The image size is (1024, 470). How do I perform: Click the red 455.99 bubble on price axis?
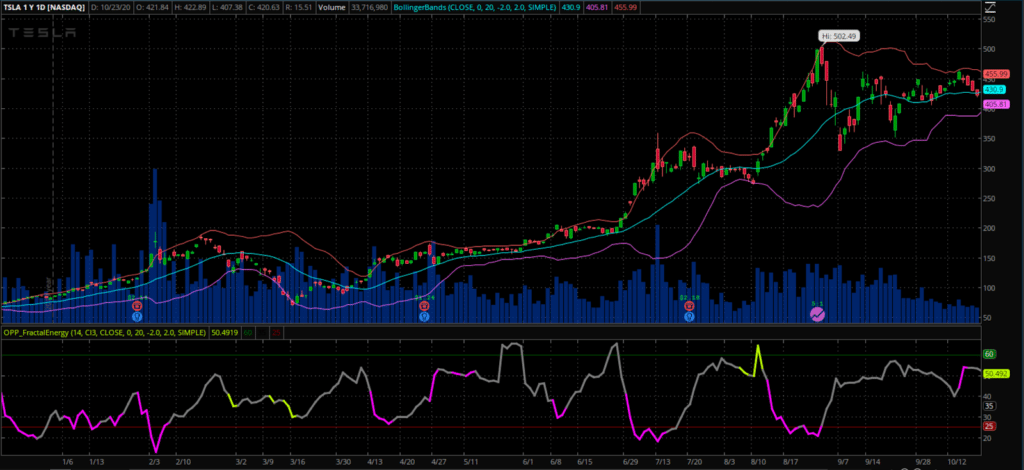click(x=997, y=74)
